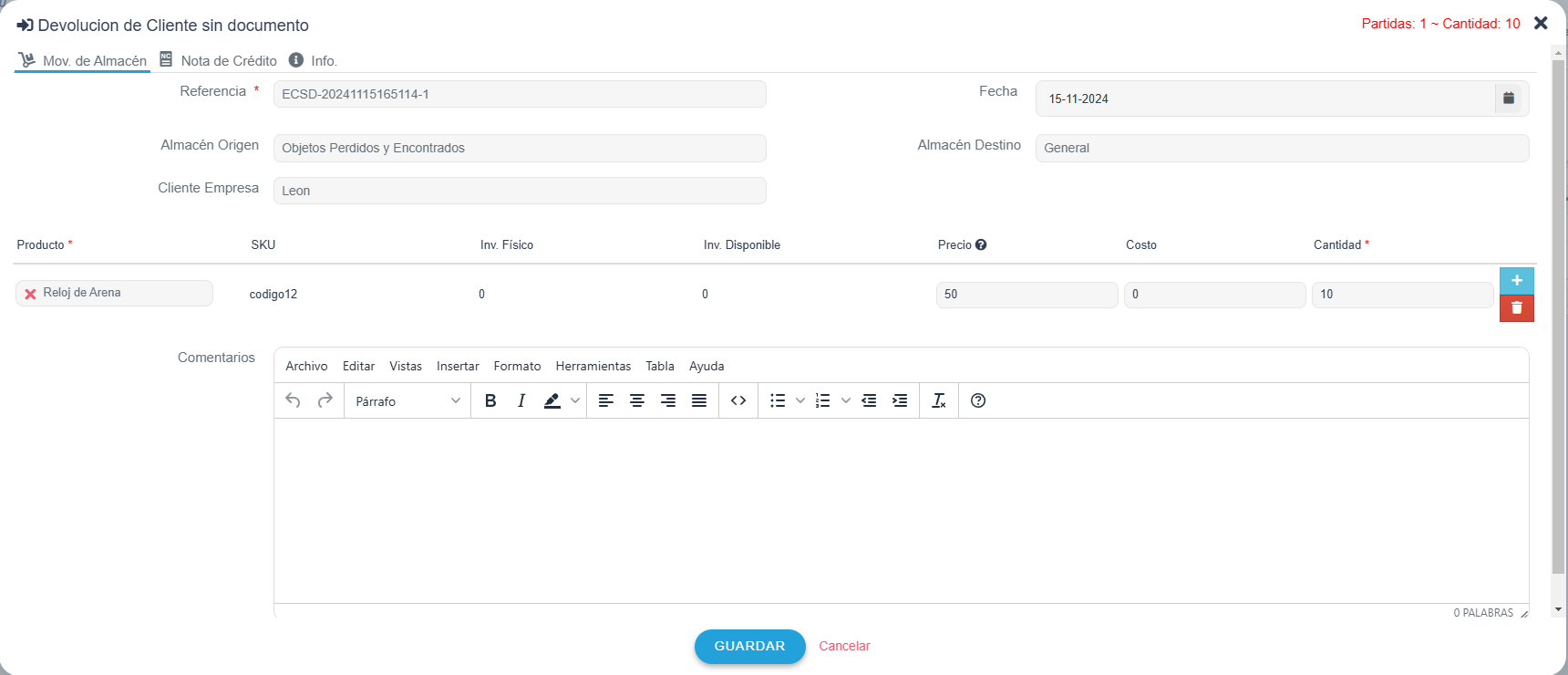The height and width of the screenshot is (675, 1568).
Task: Remove Reloj de Arena product selection
Action: pos(30,294)
